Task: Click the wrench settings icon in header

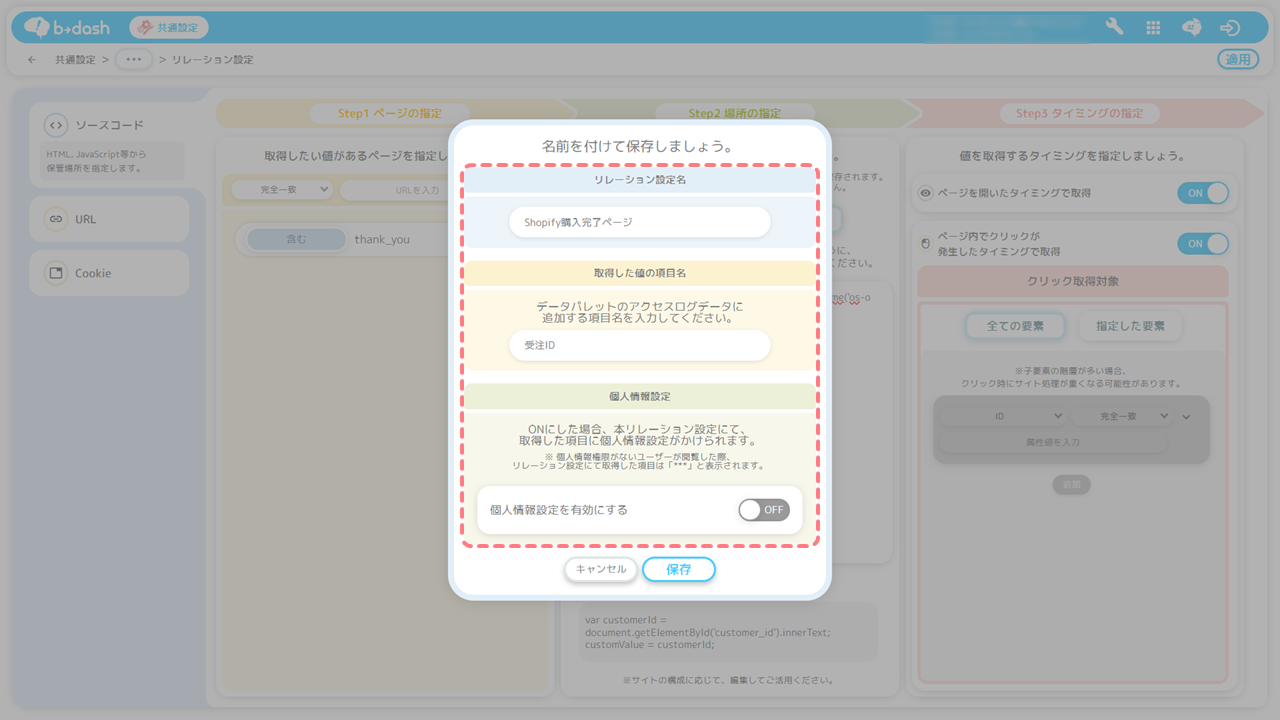Action: click(1114, 27)
